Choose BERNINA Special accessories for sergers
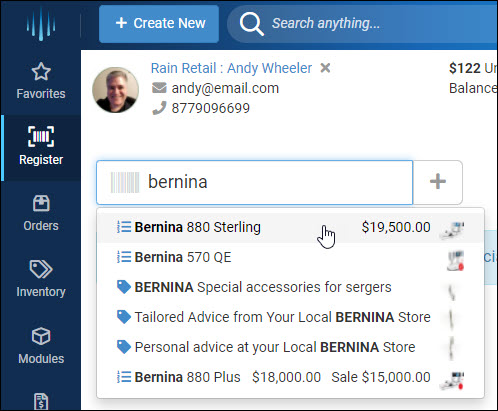 [290, 287]
